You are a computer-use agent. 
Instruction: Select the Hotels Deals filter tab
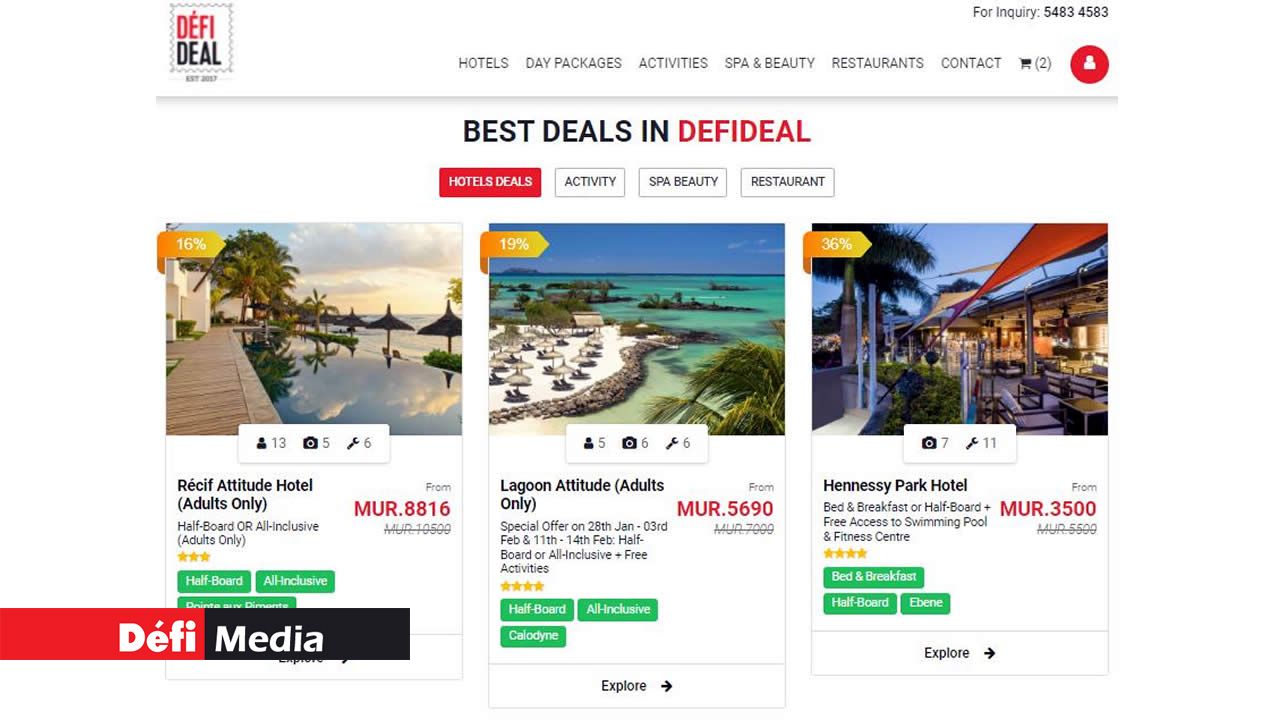(x=490, y=182)
